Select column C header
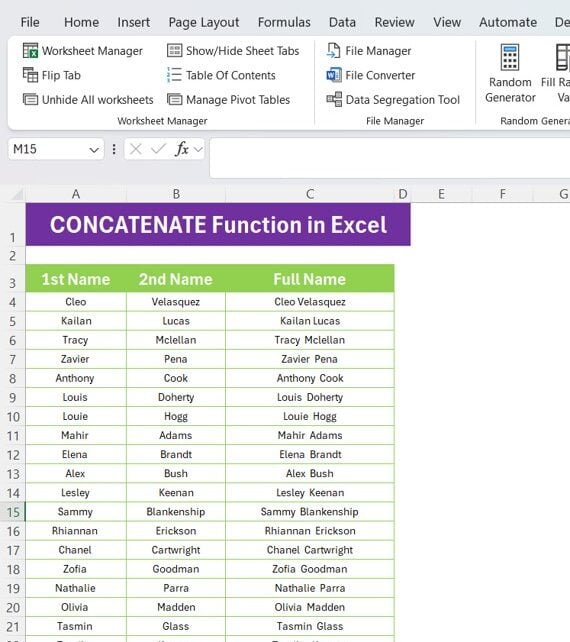The width and height of the screenshot is (570, 642). pyautogui.click(x=310, y=194)
